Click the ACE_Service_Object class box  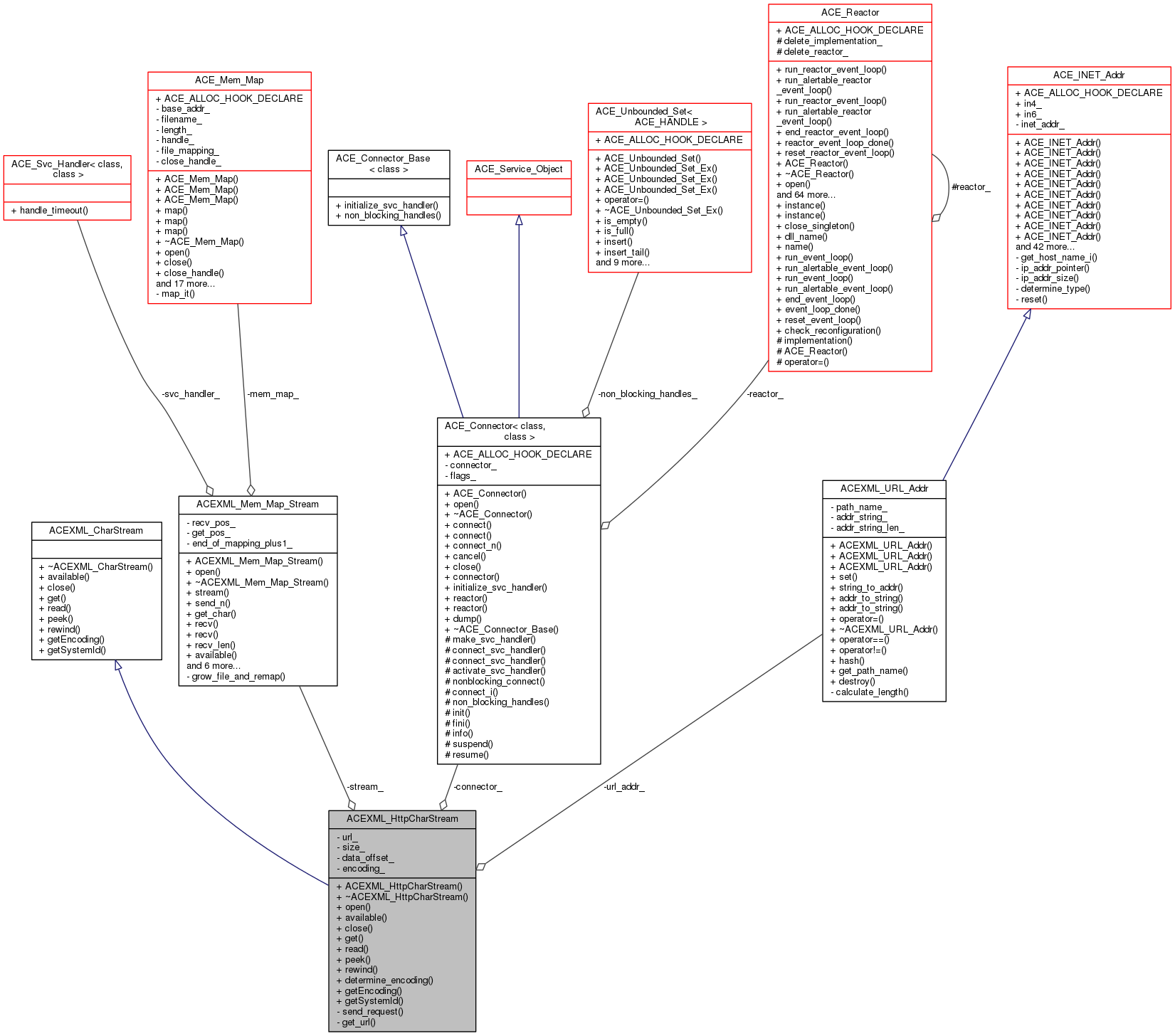coord(518,169)
